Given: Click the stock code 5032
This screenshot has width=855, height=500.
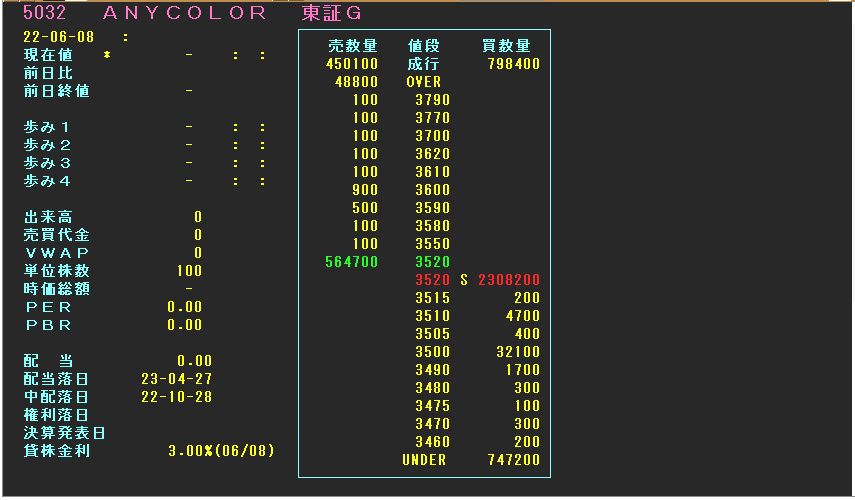Looking at the screenshot, I should pos(44,13).
